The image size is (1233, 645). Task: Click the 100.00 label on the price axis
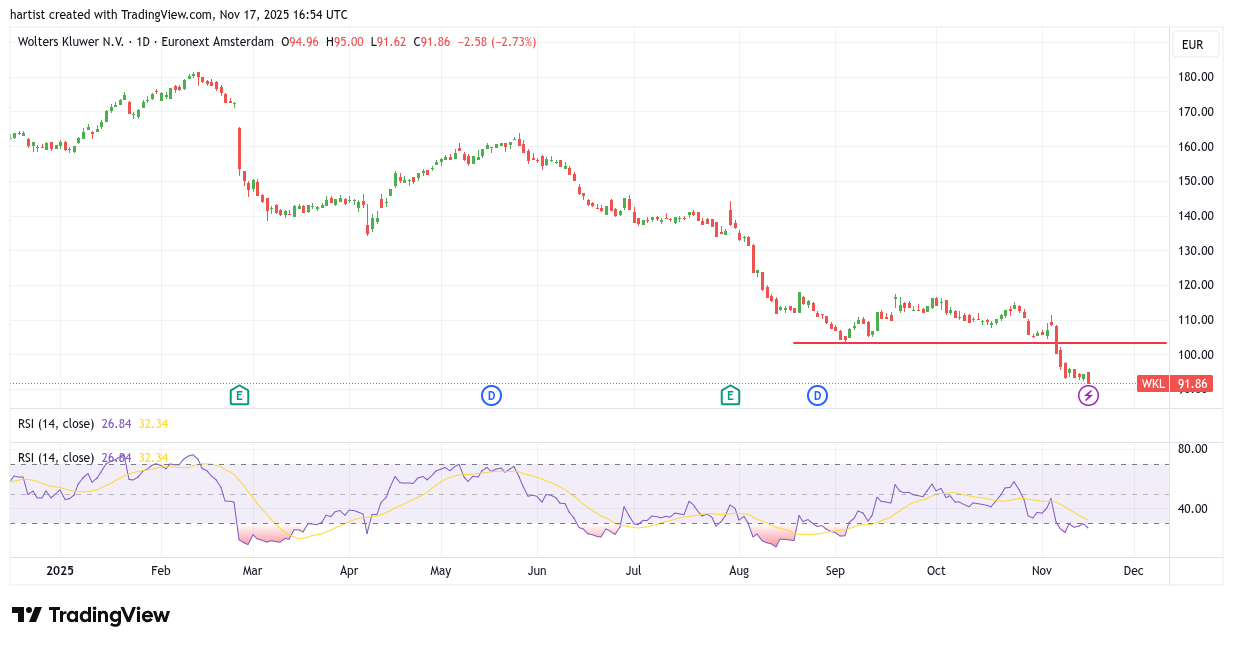pyautogui.click(x=1196, y=355)
